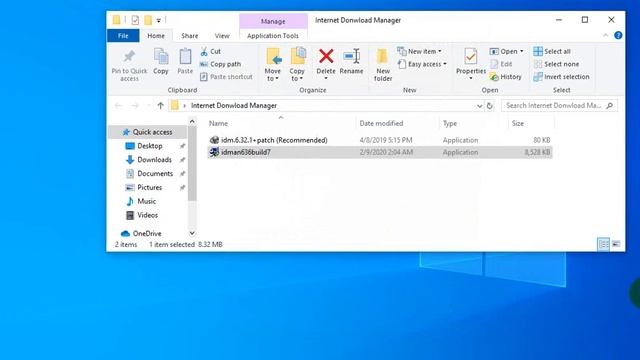Cut the selected file
This screenshot has width=640, height=360.
point(211,51)
